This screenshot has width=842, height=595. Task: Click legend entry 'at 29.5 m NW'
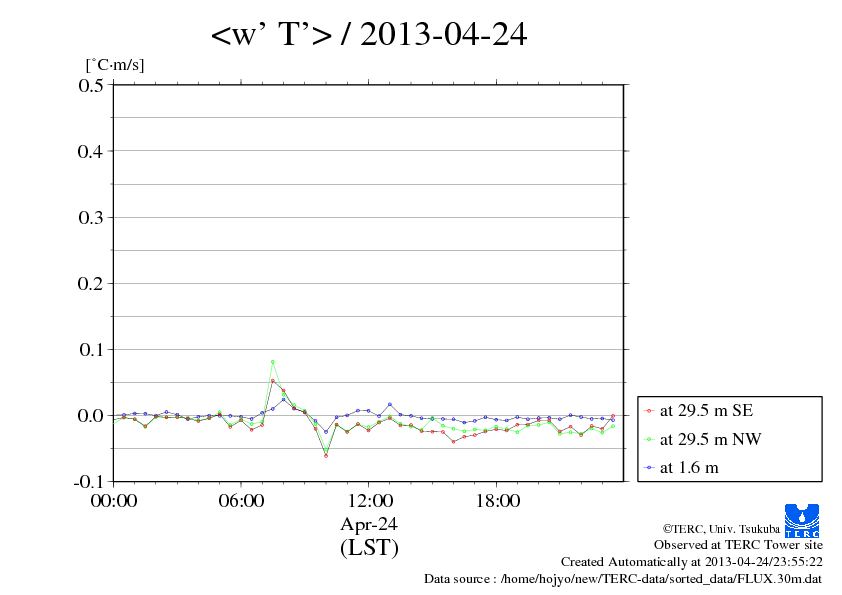[710, 439]
